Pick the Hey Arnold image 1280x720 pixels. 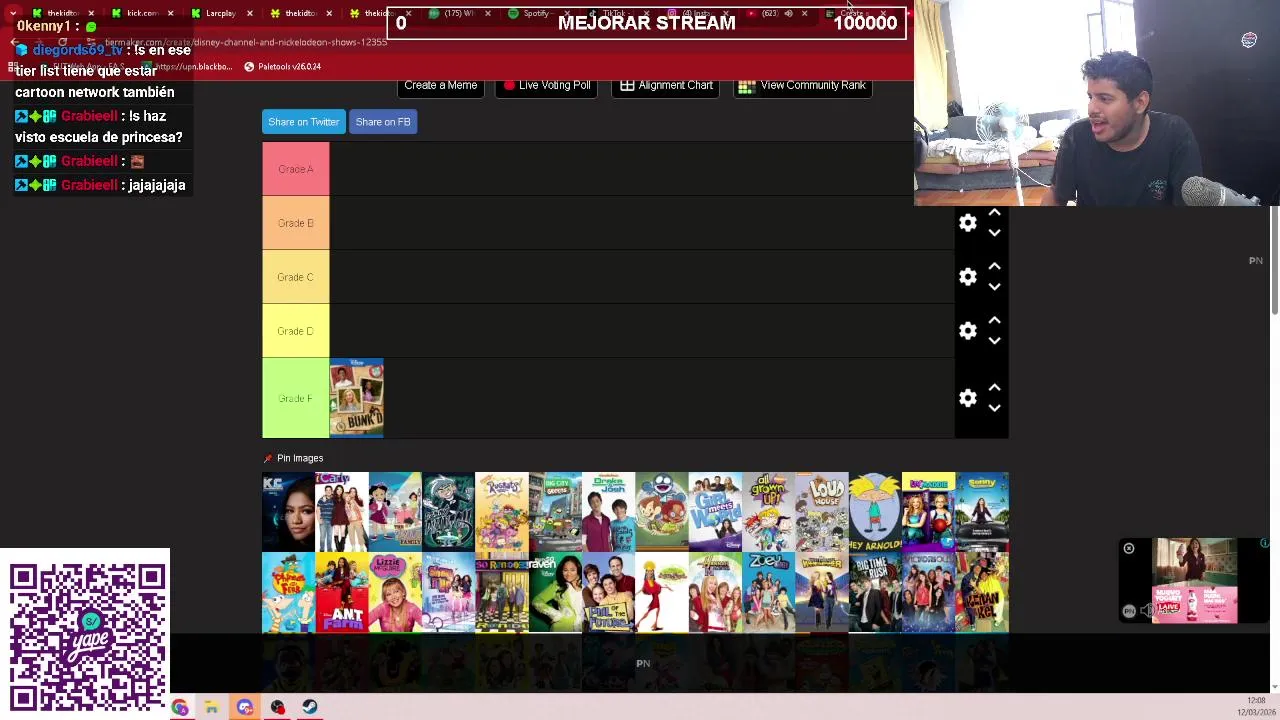coord(875,512)
